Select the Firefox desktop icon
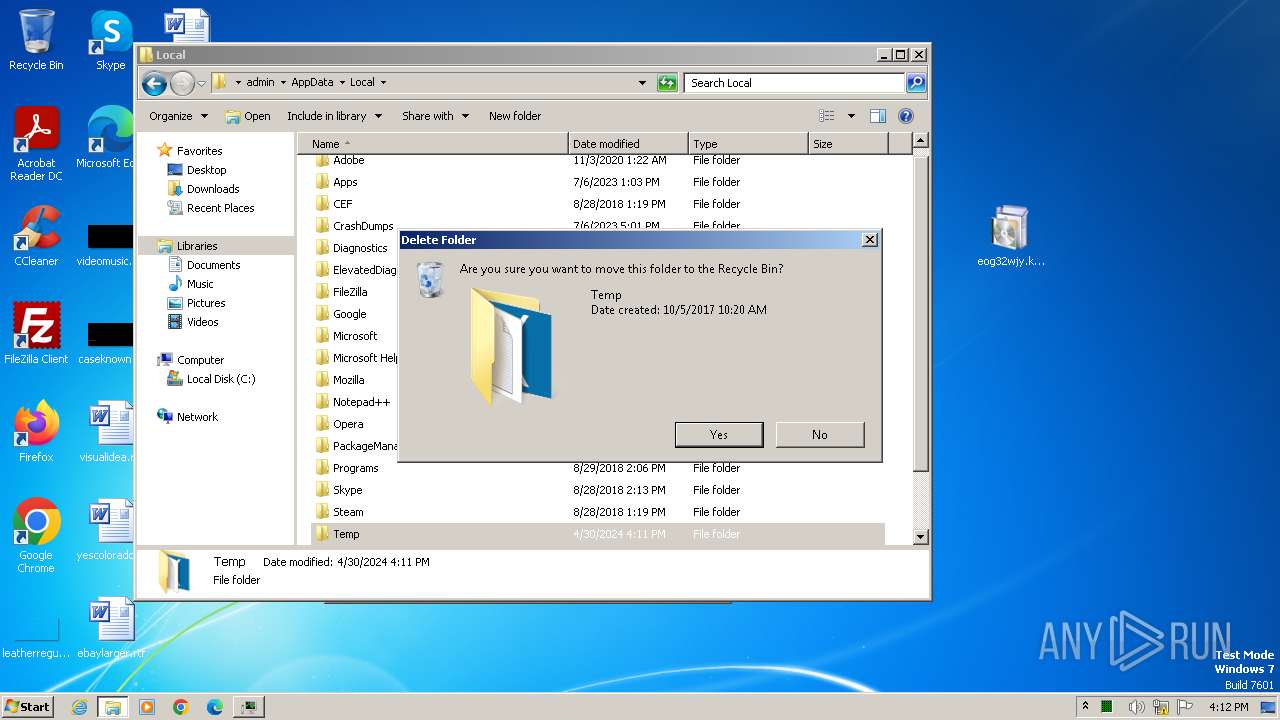This screenshot has height=720, width=1280. 36,431
